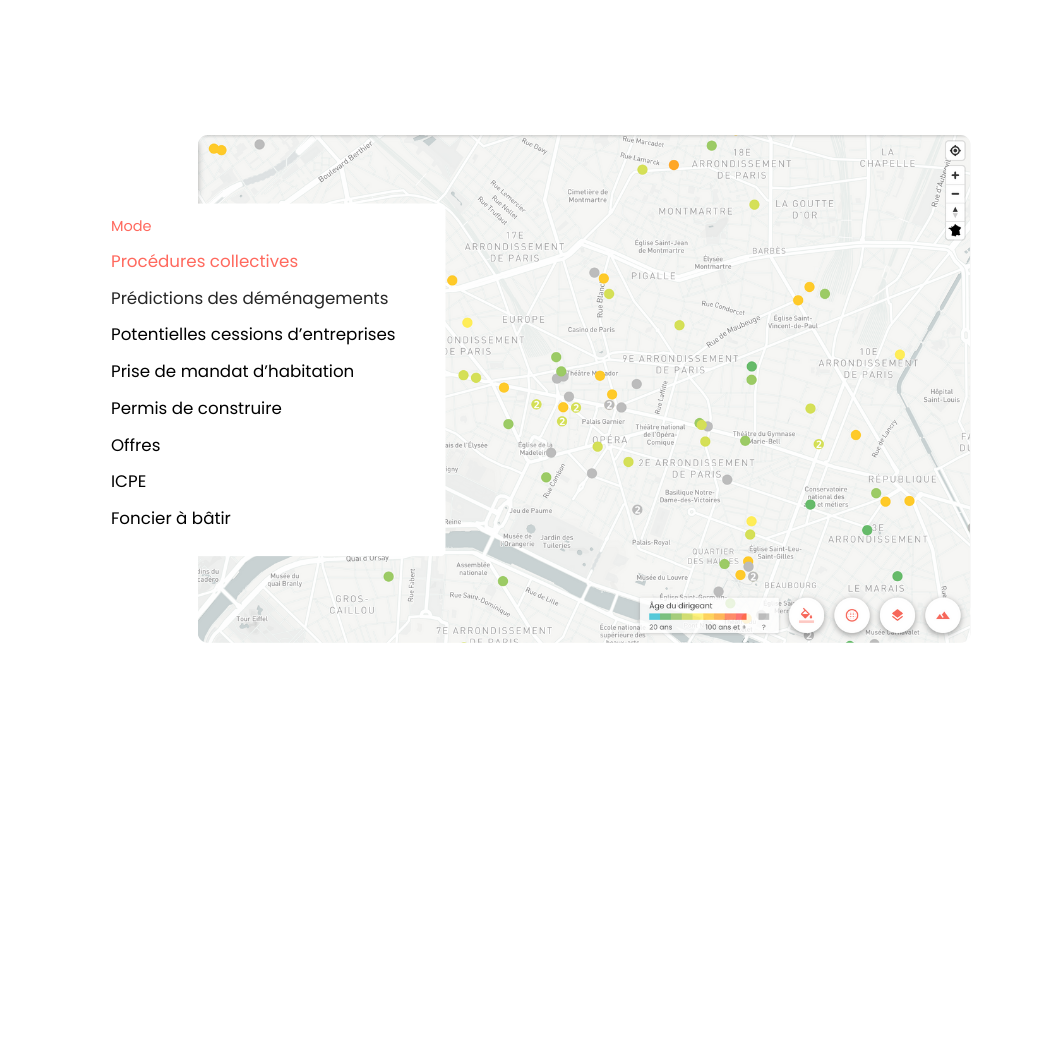
Task: Click the Pigalle district label
Action: click(x=653, y=276)
